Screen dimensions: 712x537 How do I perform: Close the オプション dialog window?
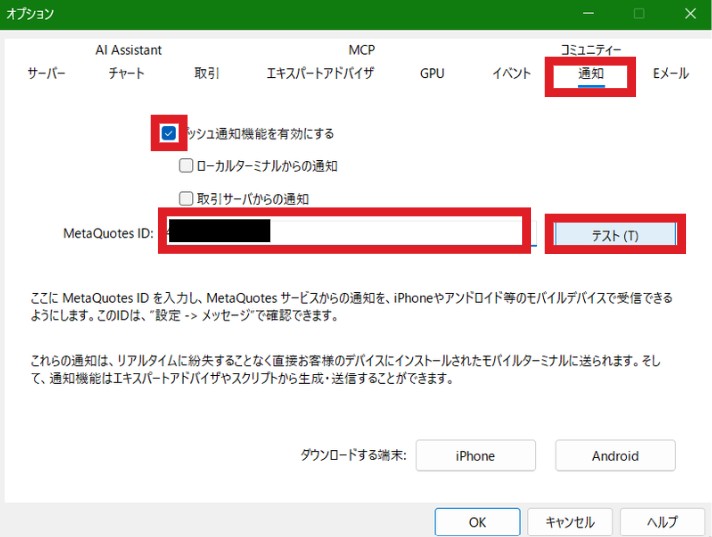pos(690,14)
